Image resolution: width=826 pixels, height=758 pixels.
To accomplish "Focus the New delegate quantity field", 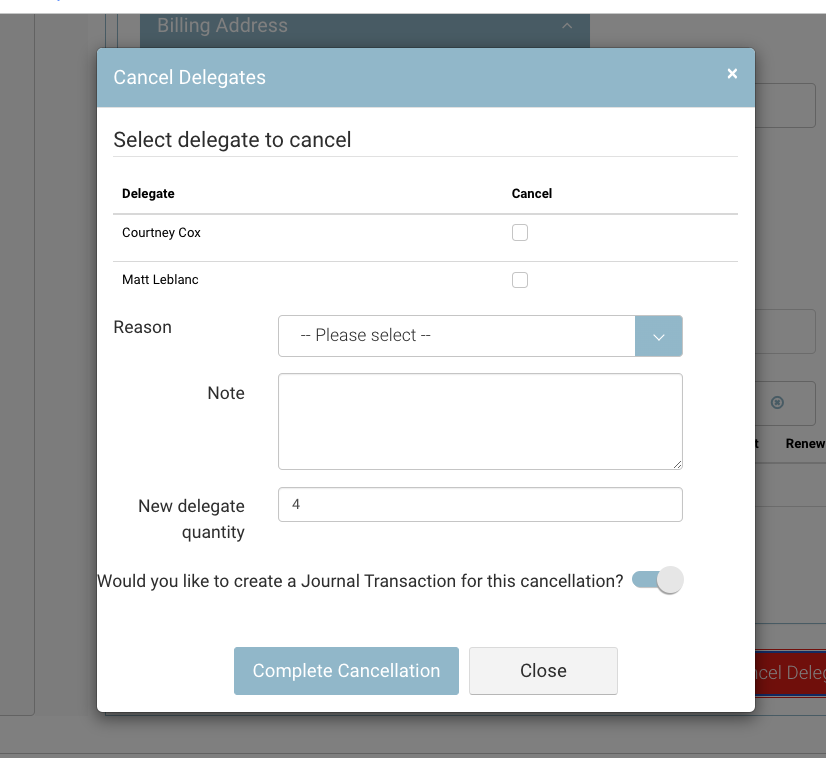I will [x=480, y=505].
